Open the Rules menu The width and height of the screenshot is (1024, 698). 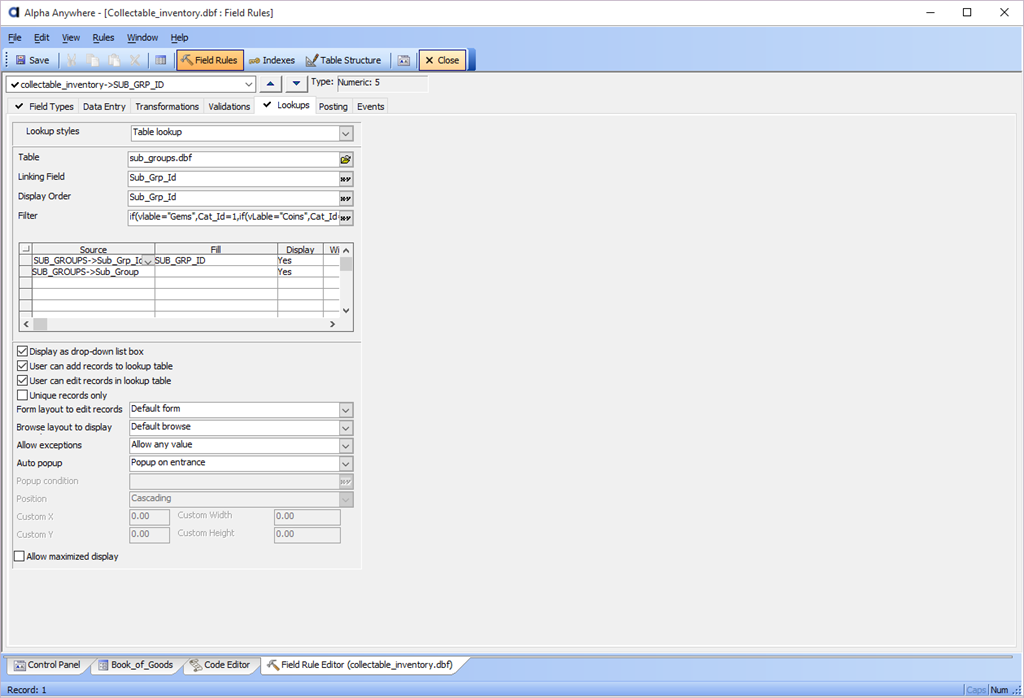click(103, 38)
